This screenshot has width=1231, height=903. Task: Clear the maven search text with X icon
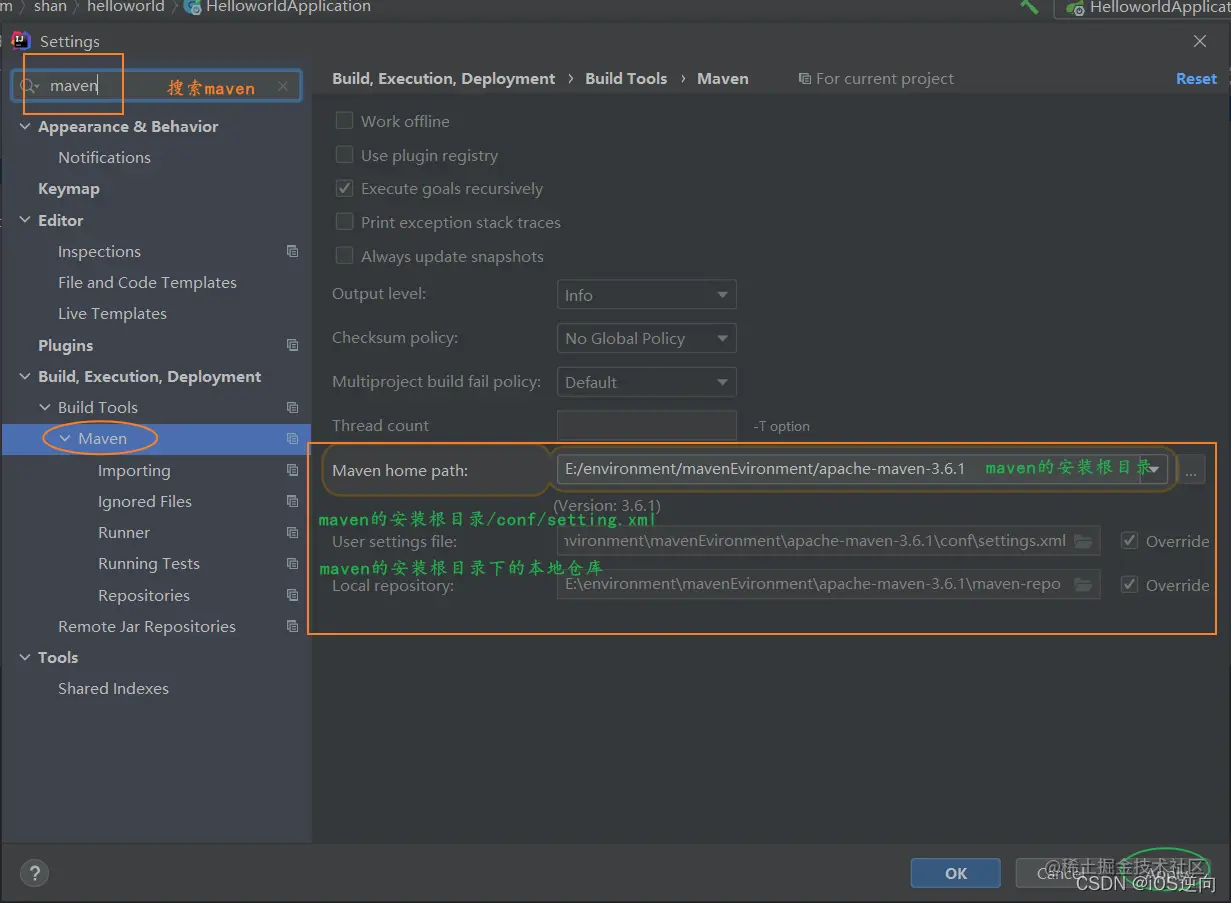(x=283, y=87)
